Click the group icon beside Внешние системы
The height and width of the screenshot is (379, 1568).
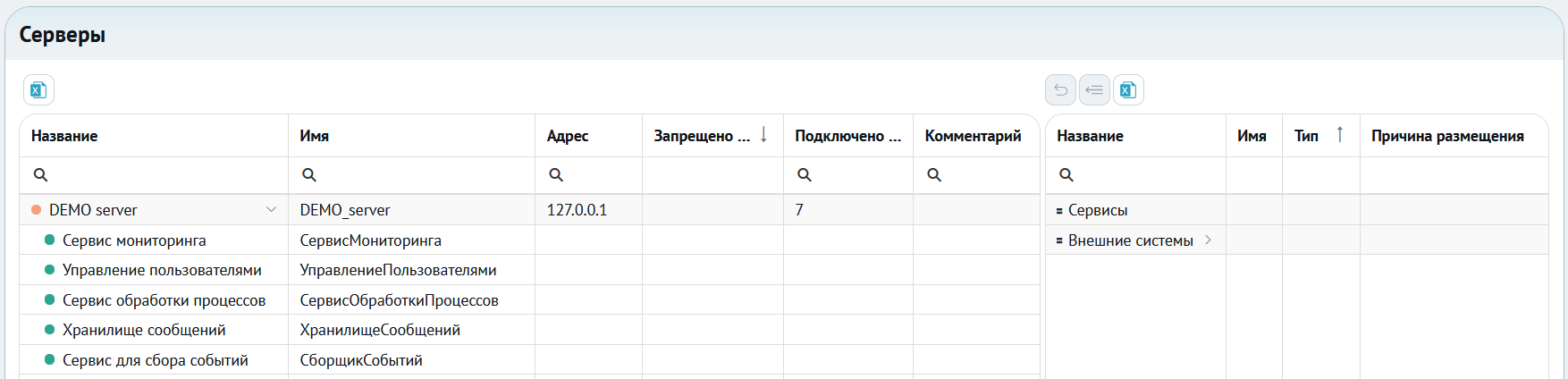pyautogui.click(x=1059, y=240)
